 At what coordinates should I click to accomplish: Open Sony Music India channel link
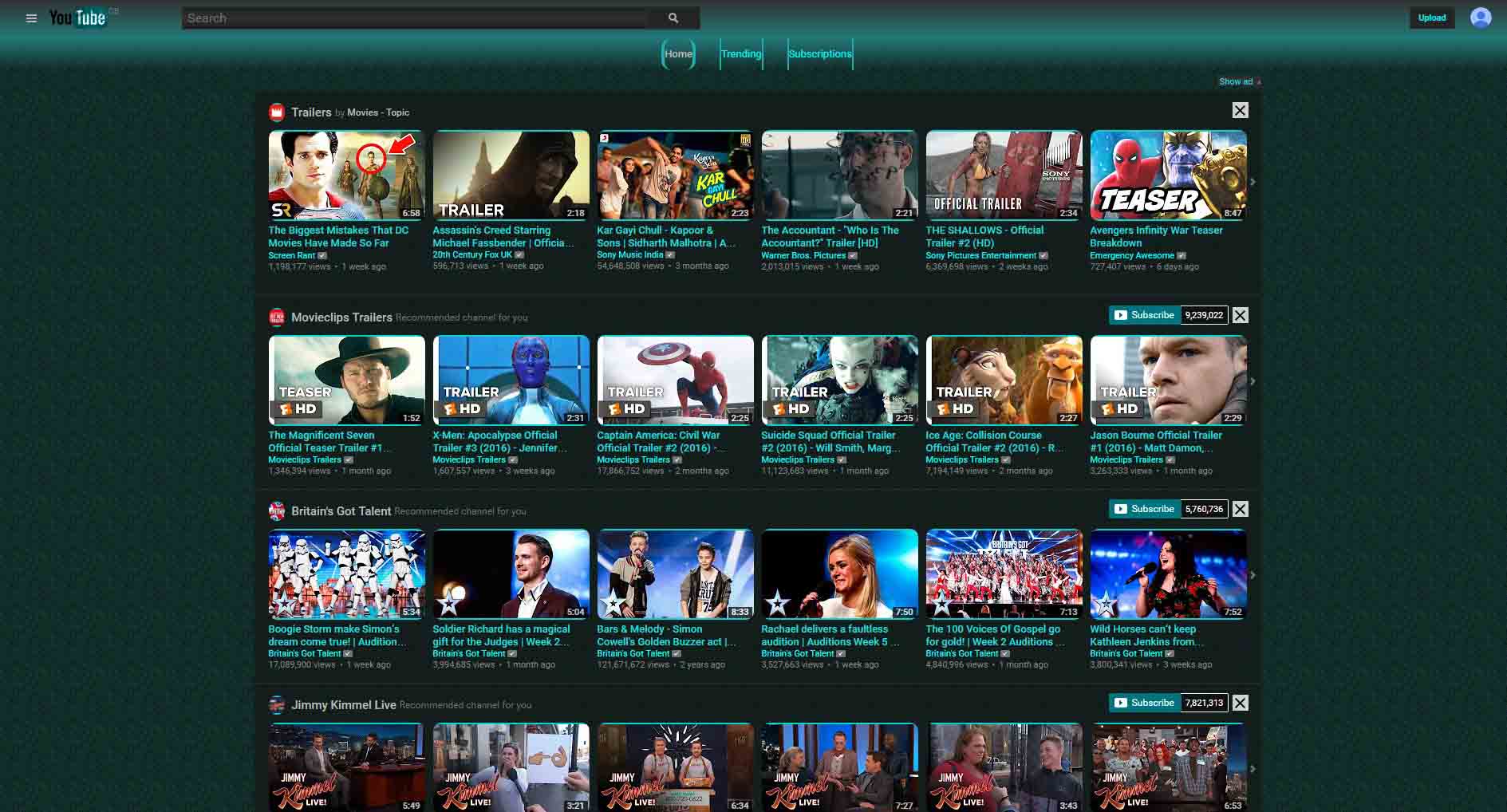630,255
